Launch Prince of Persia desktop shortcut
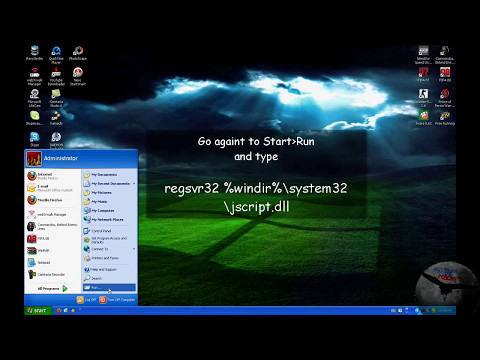The width and height of the screenshot is (480, 360). pyautogui.click(x=445, y=98)
